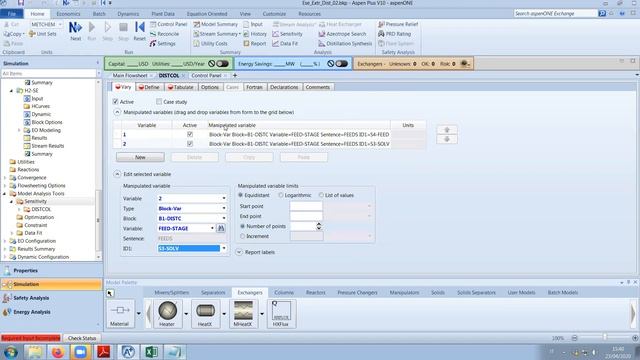Open the Safety Analysis environment
The width and height of the screenshot is (640, 360).
(x=51, y=298)
